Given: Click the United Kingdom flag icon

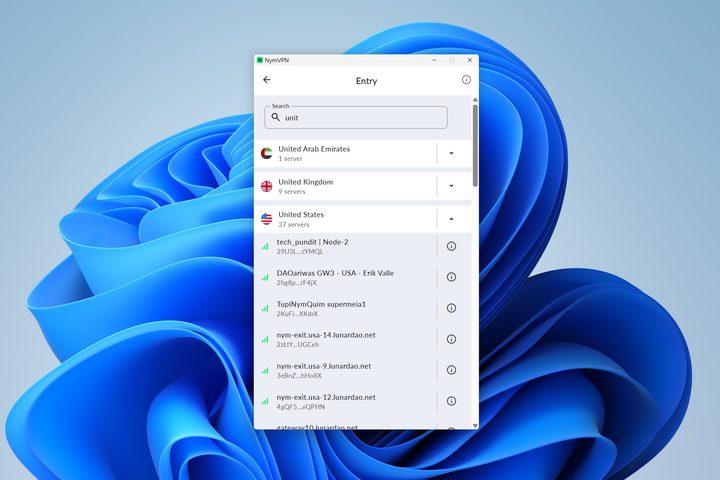Looking at the screenshot, I should click(x=266, y=186).
